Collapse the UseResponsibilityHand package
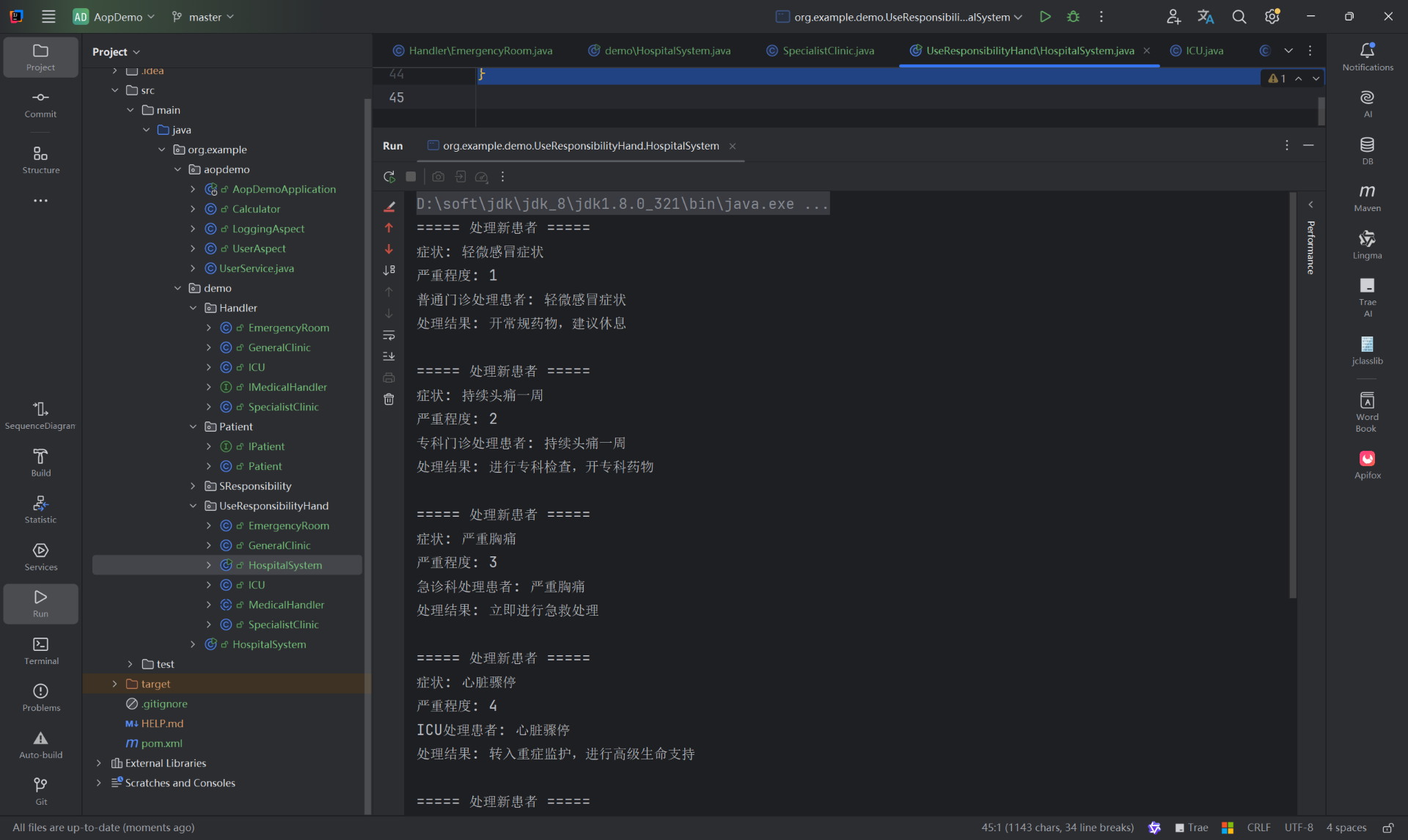This screenshot has height=840, width=1408. point(193,506)
